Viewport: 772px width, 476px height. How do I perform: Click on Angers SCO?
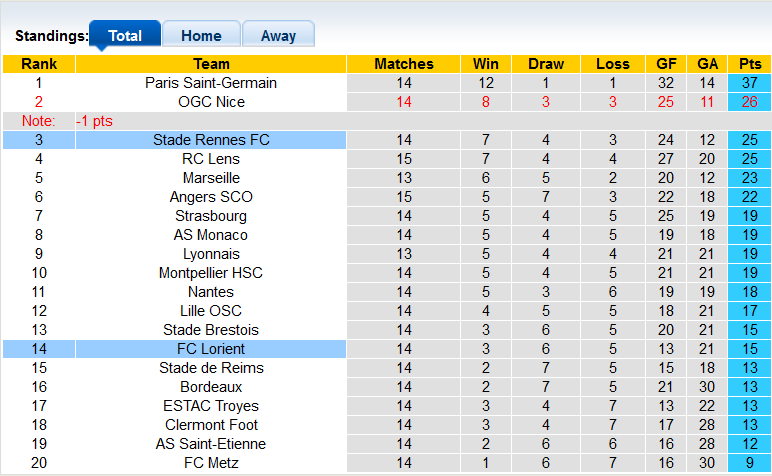[x=211, y=197]
